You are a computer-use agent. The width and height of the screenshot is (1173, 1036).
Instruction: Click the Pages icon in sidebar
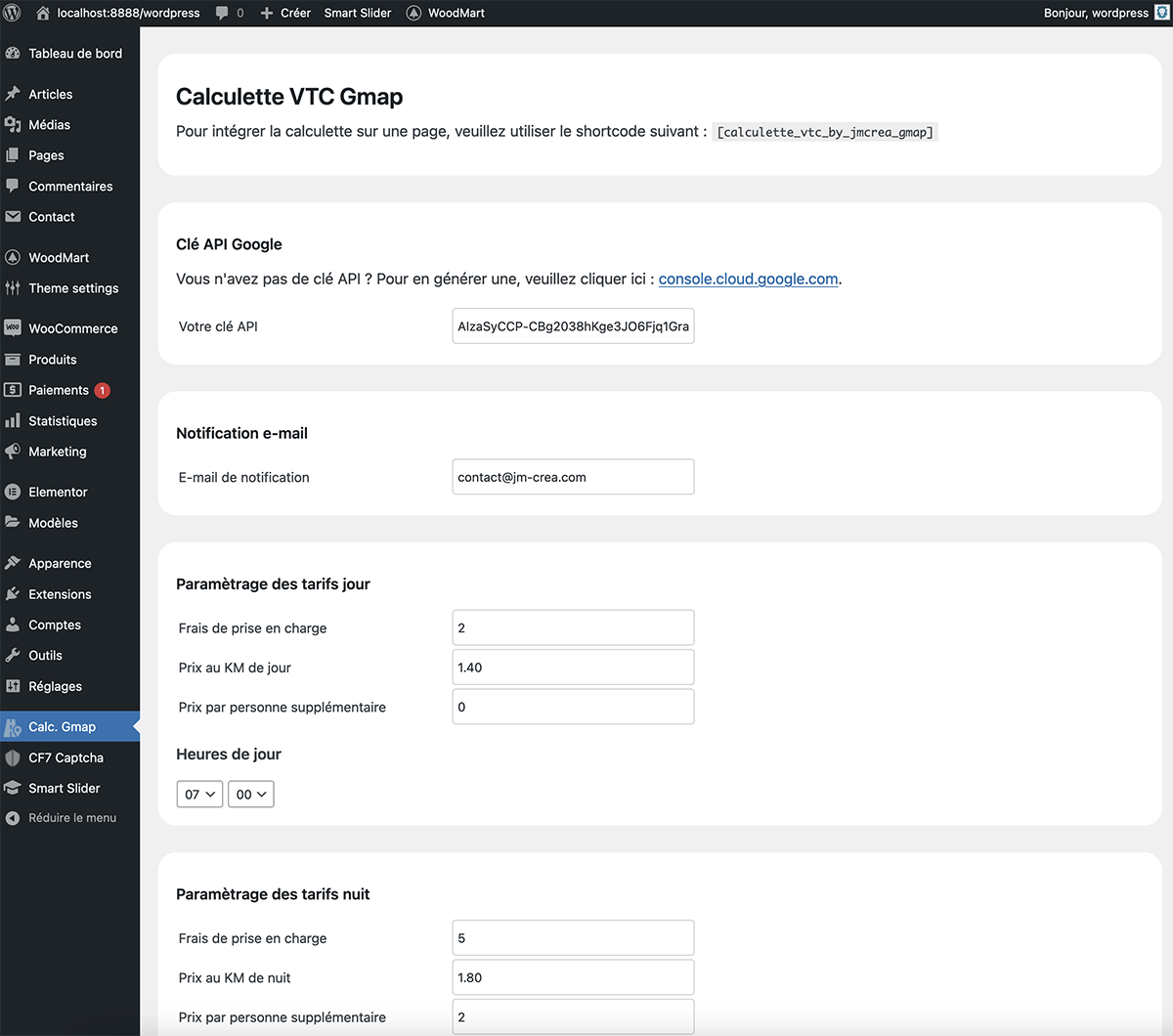13,155
